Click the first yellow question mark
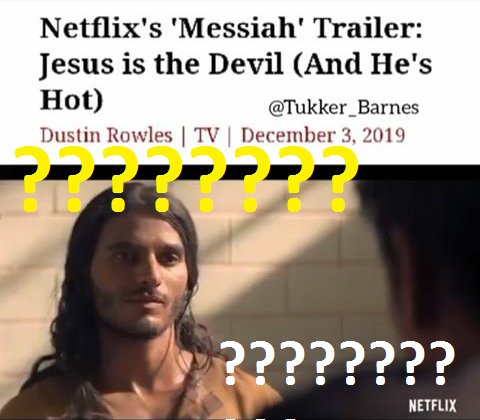Viewport: 480px width, 420px height. 31,179
